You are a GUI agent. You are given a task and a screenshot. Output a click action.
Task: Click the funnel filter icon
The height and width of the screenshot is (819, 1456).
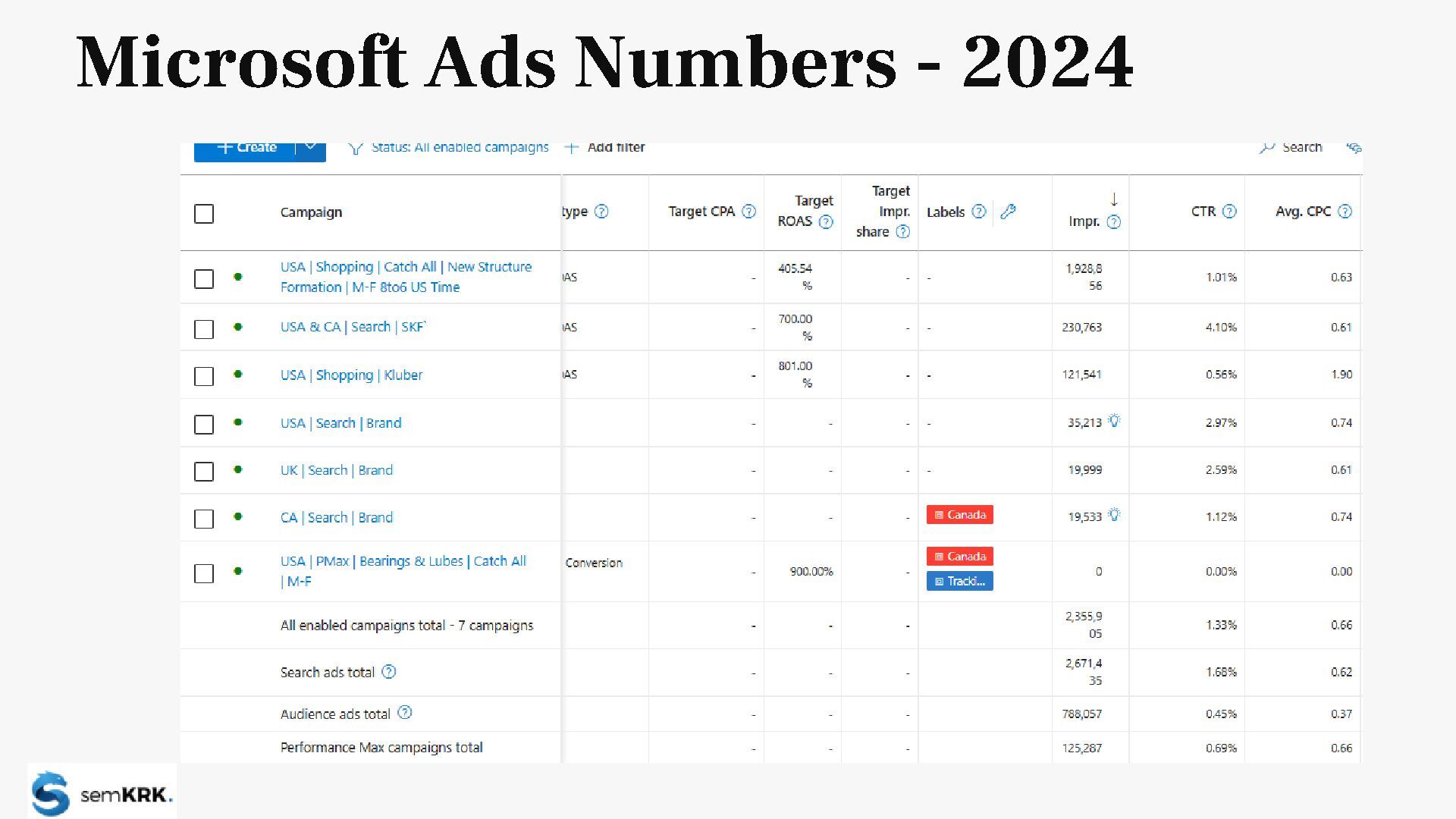click(355, 148)
